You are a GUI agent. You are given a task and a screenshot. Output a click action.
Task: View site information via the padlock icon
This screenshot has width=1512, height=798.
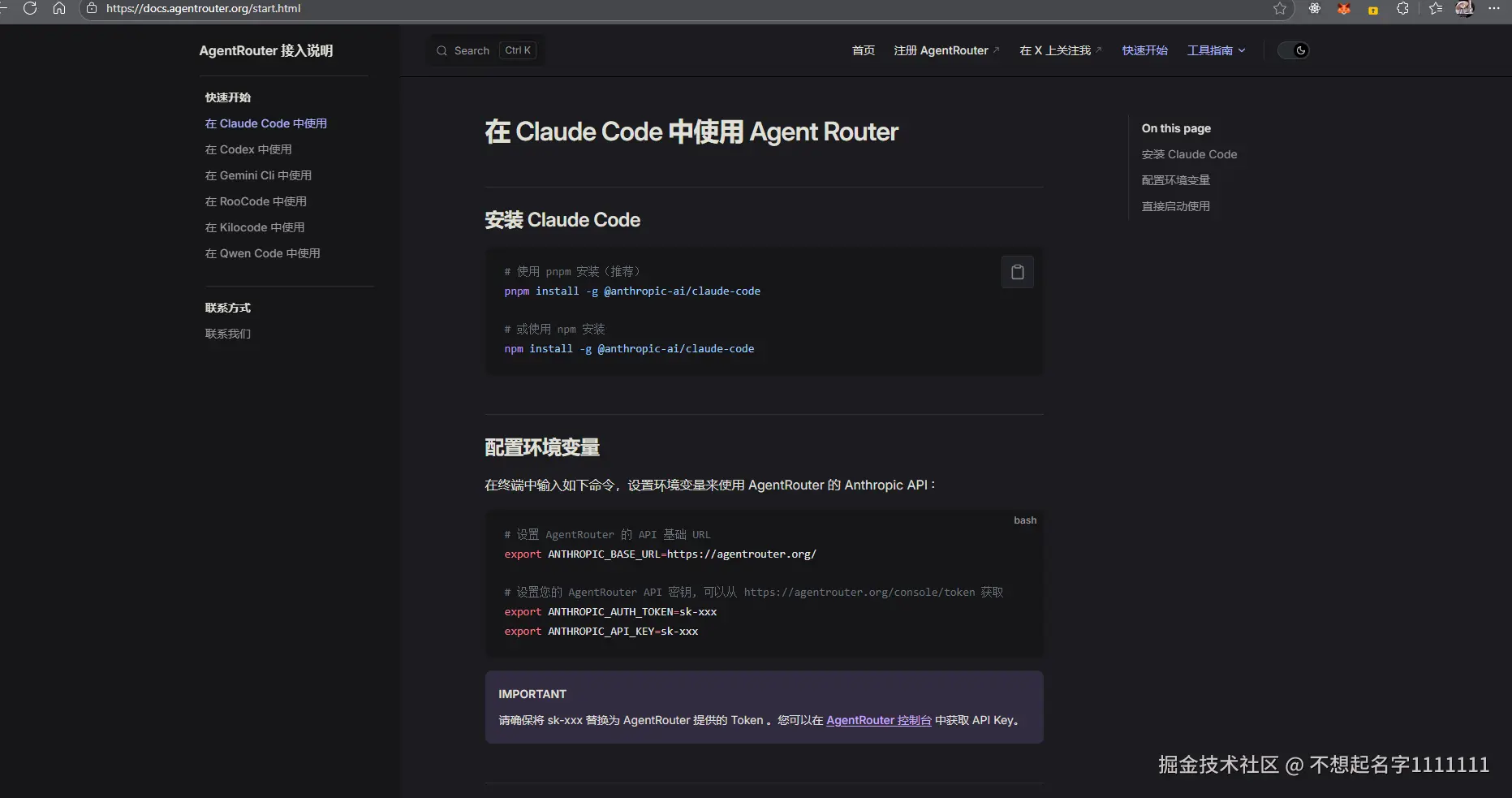pyautogui.click(x=92, y=8)
